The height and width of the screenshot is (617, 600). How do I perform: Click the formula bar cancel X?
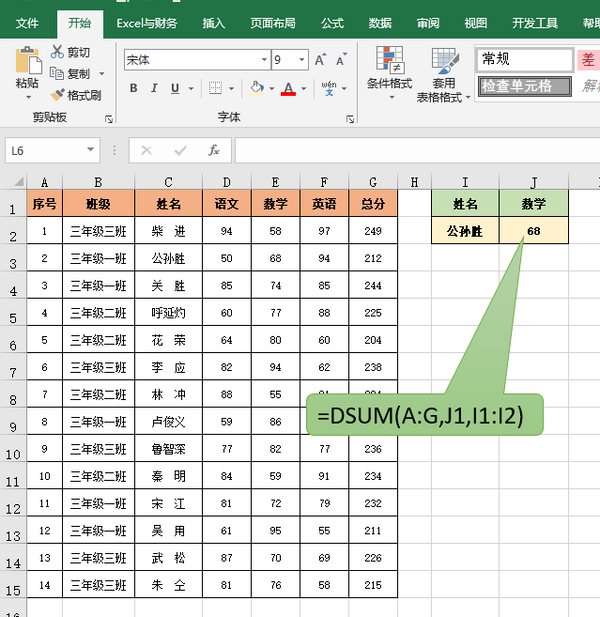point(146,150)
